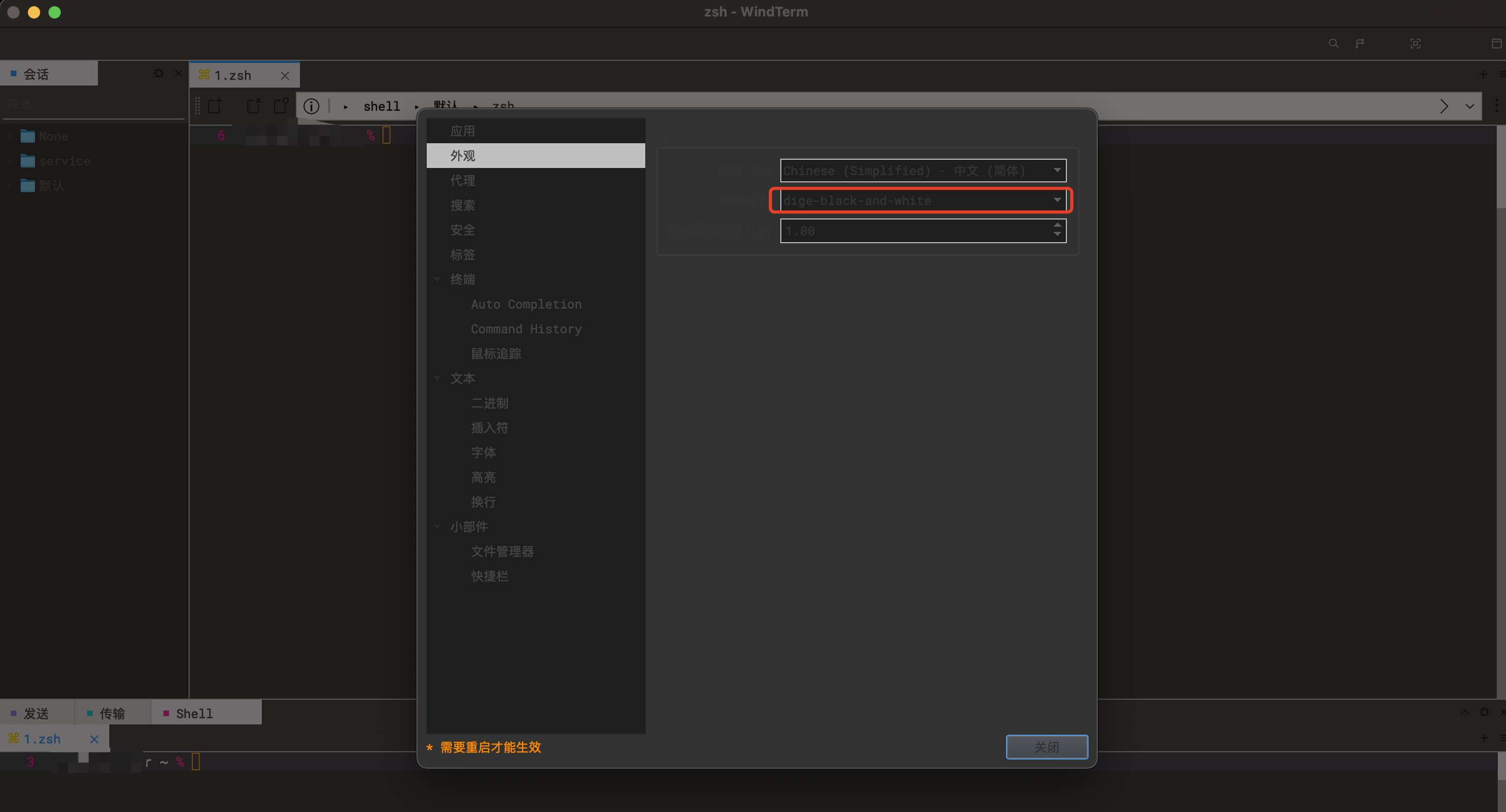
Task: Expand the service folder in the sessions panel
Action: 8,161
